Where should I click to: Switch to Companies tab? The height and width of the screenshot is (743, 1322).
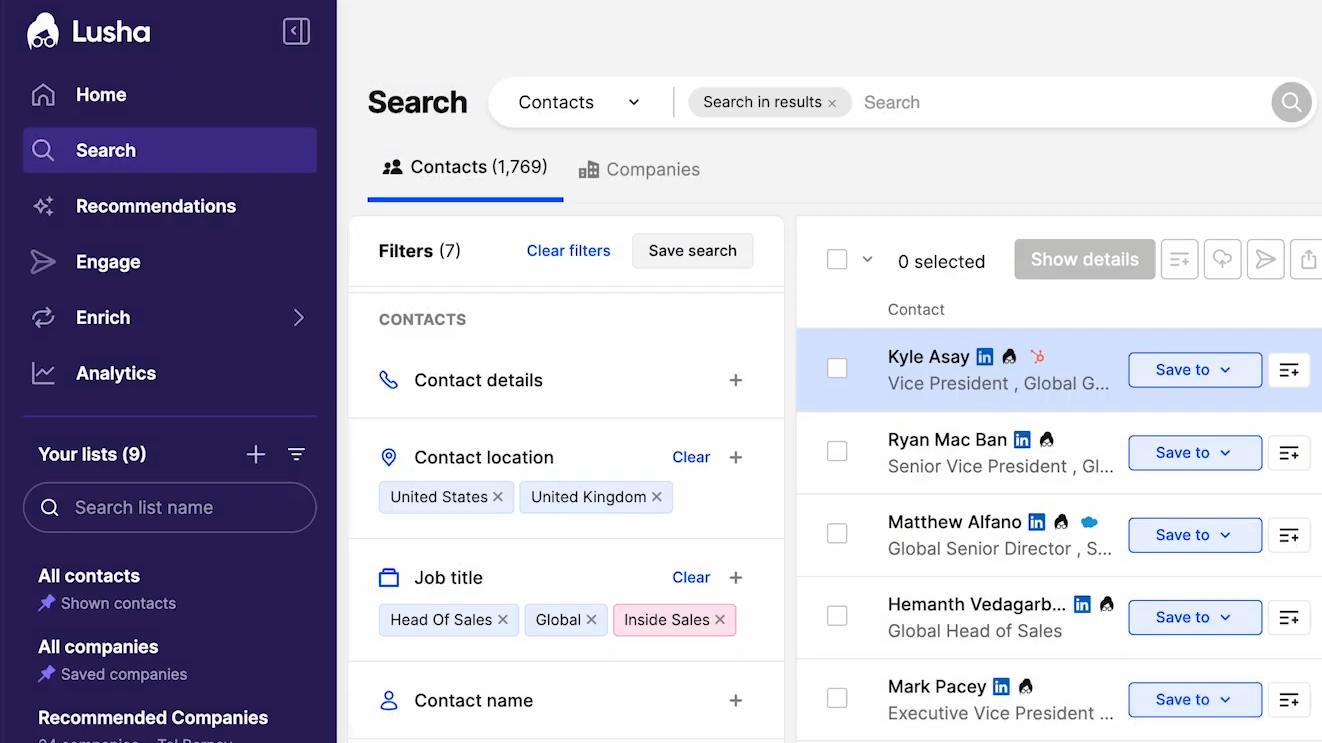tap(640, 169)
